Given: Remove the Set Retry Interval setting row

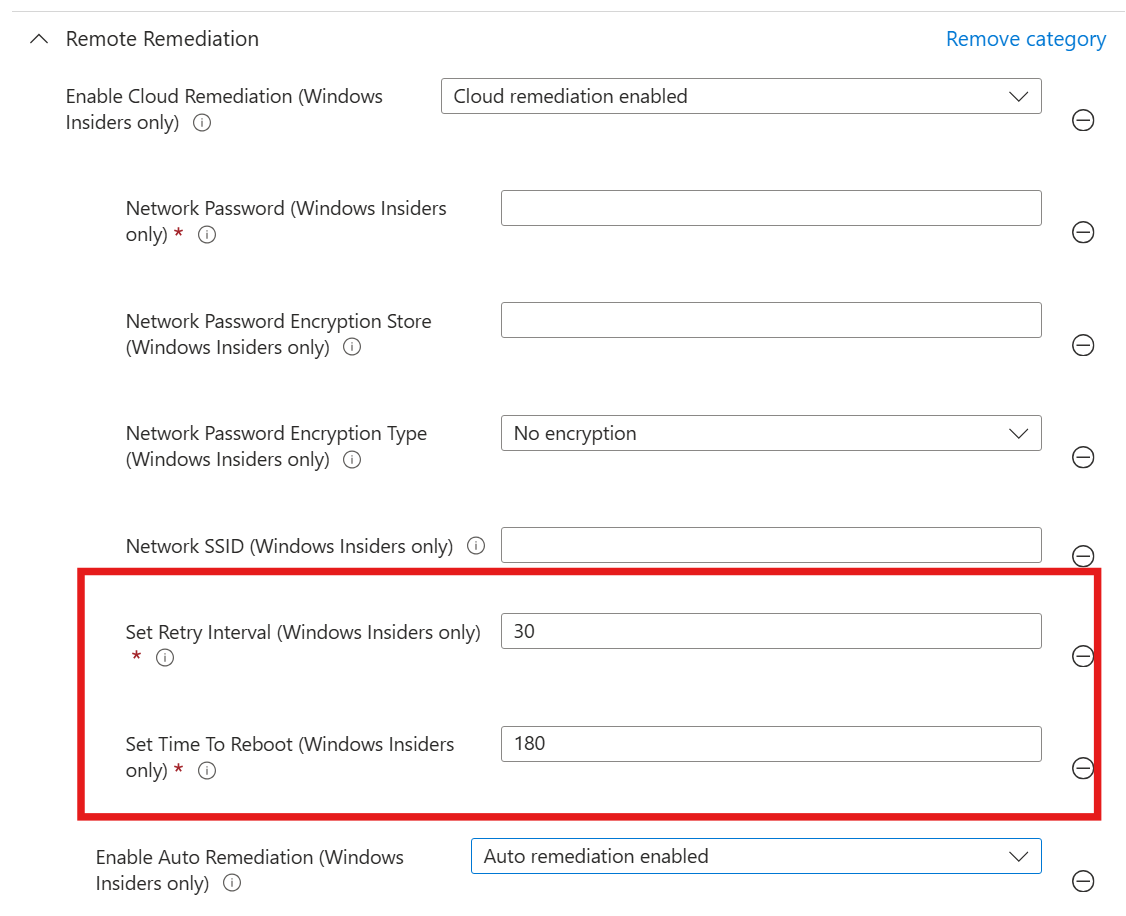Looking at the screenshot, I should [1083, 657].
